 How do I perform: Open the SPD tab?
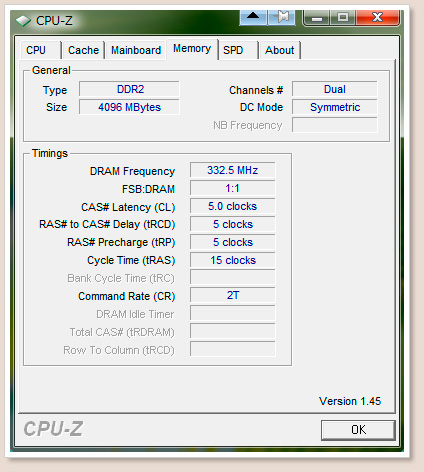point(238,50)
